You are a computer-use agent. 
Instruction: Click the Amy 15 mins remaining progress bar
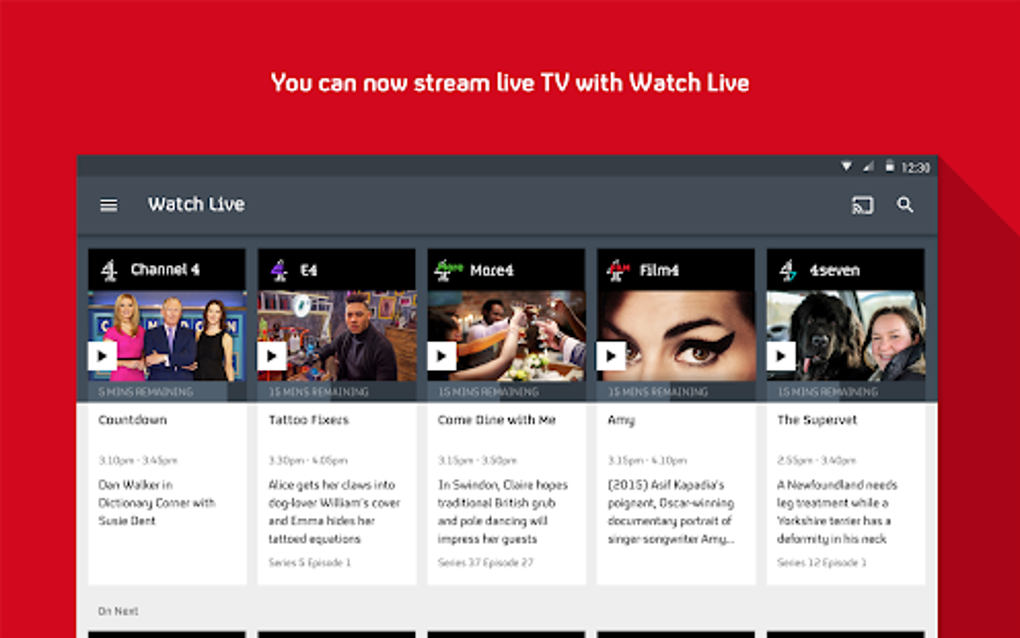point(676,392)
